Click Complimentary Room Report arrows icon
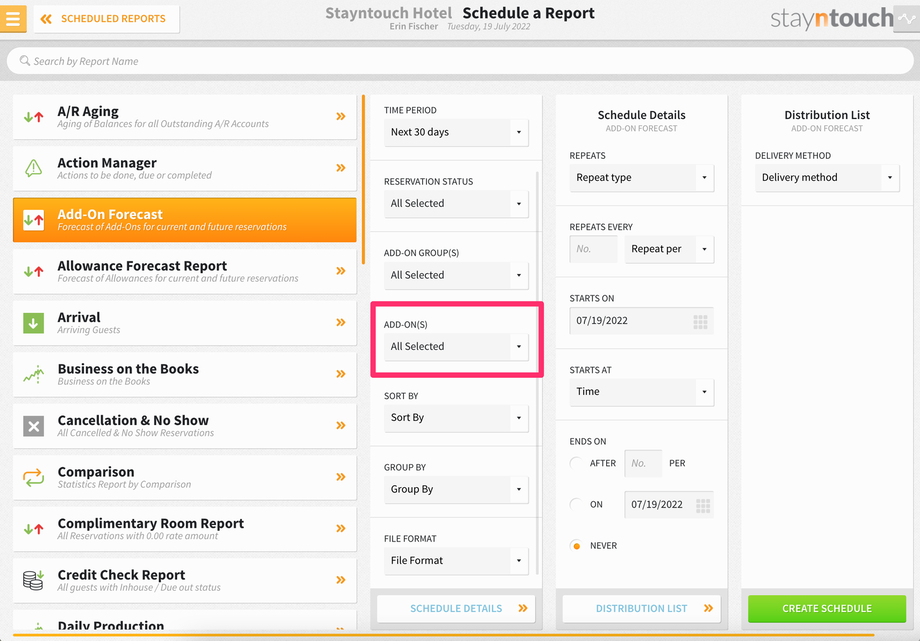 [33, 529]
